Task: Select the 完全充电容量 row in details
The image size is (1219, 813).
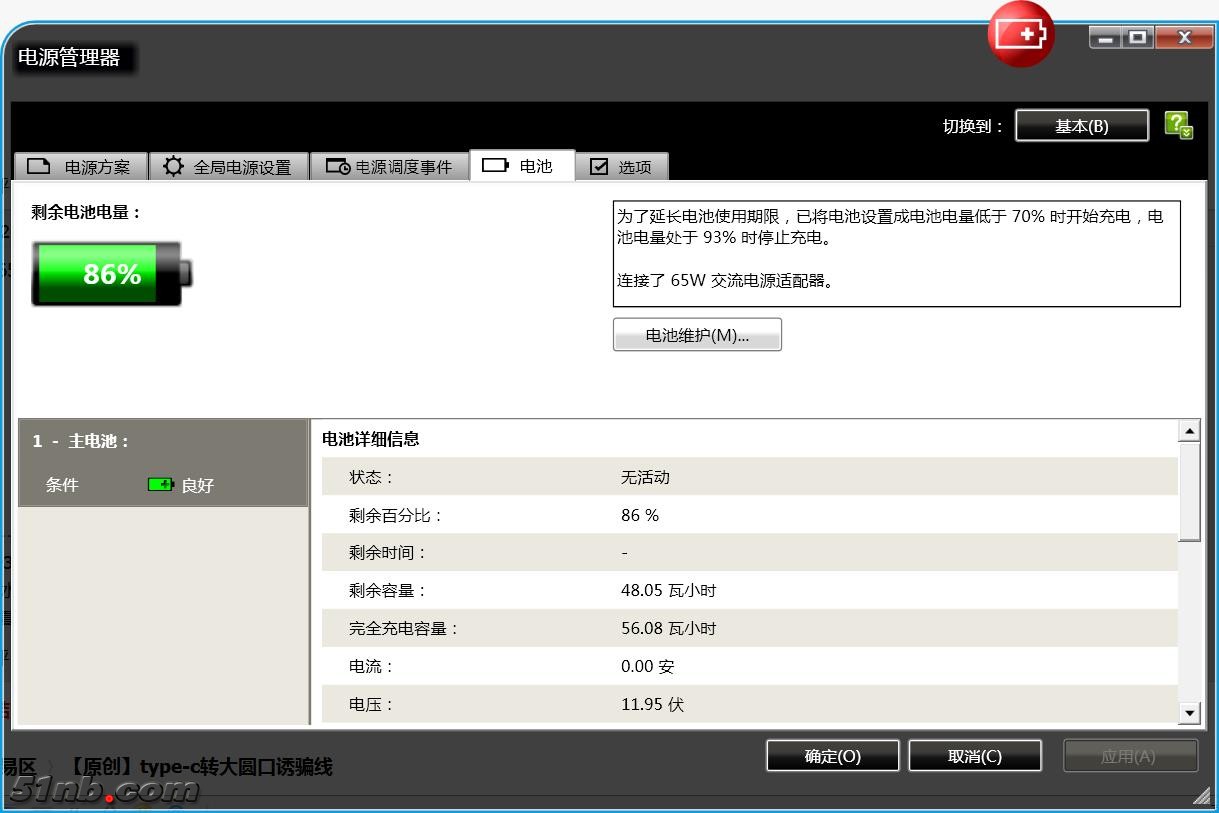Action: point(749,628)
